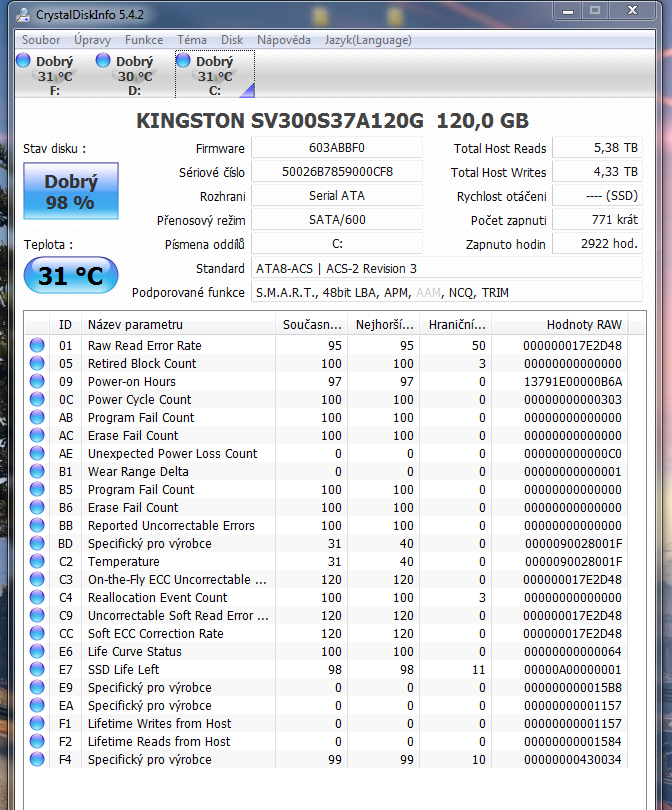Open the Disk menu
Image resolution: width=672 pixels, height=810 pixels.
click(x=232, y=40)
